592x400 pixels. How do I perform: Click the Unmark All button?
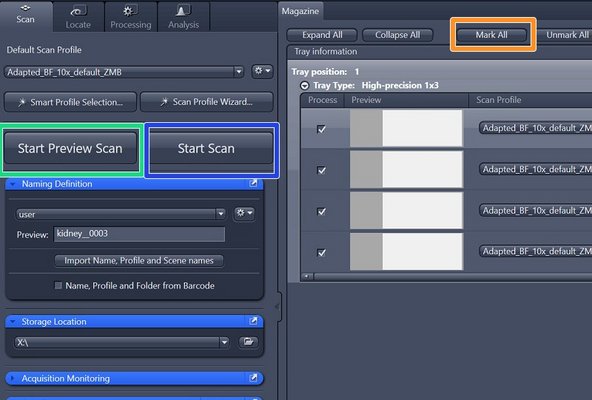tap(566, 35)
